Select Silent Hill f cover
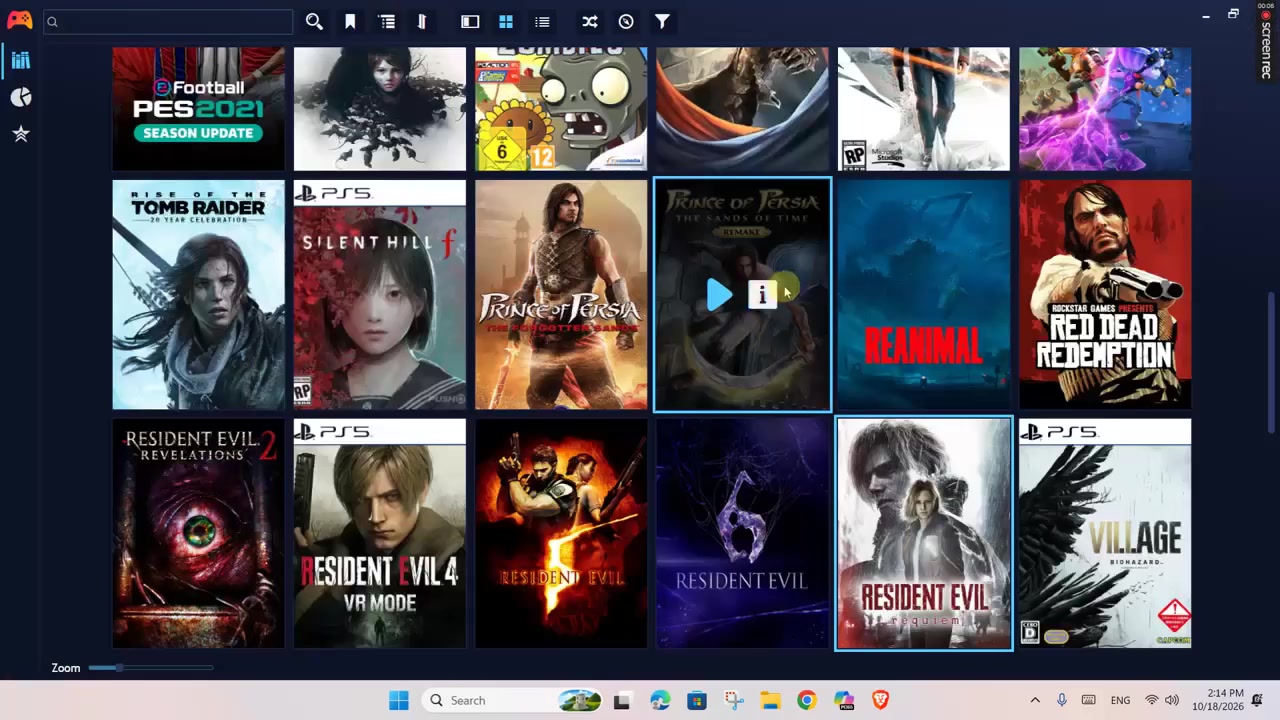 pos(380,295)
